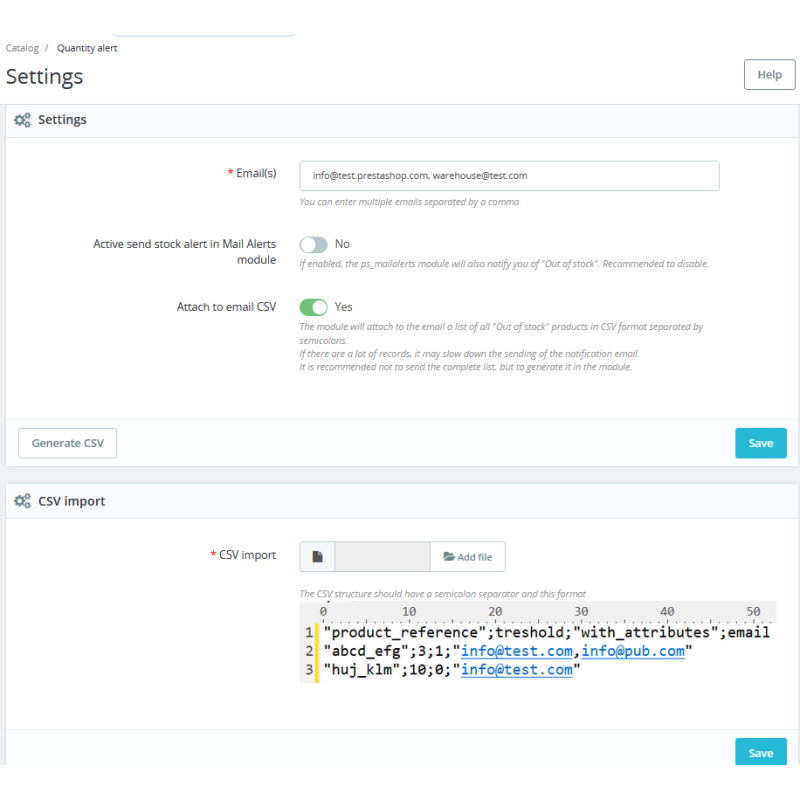Click the gears icon beside Settings header
The width and height of the screenshot is (800, 800).
[22, 120]
